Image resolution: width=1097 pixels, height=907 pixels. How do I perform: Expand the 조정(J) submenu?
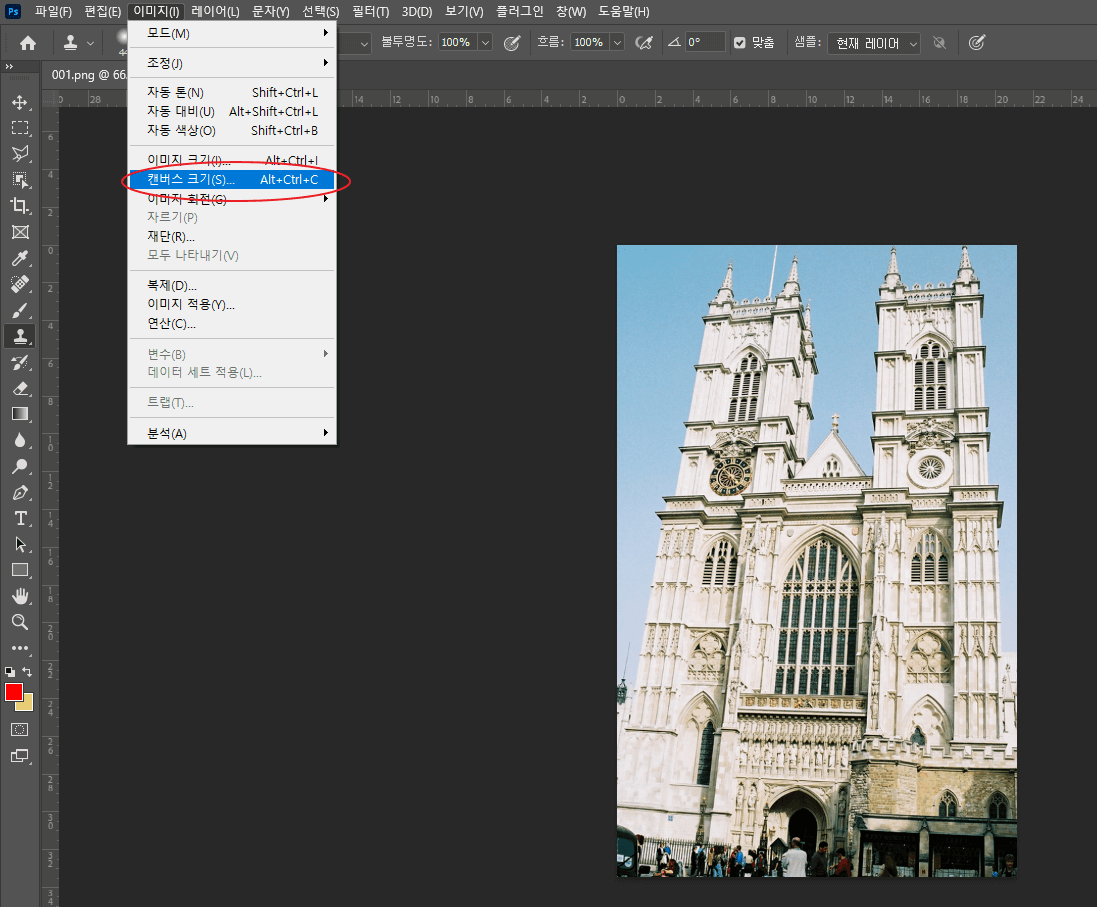click(232, 63)
